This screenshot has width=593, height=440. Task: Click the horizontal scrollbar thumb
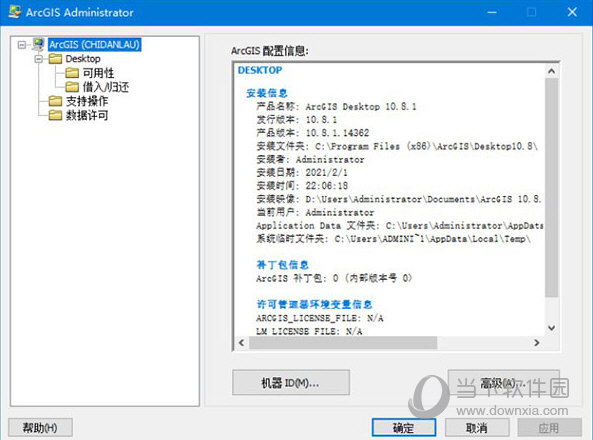pos(343,343)
